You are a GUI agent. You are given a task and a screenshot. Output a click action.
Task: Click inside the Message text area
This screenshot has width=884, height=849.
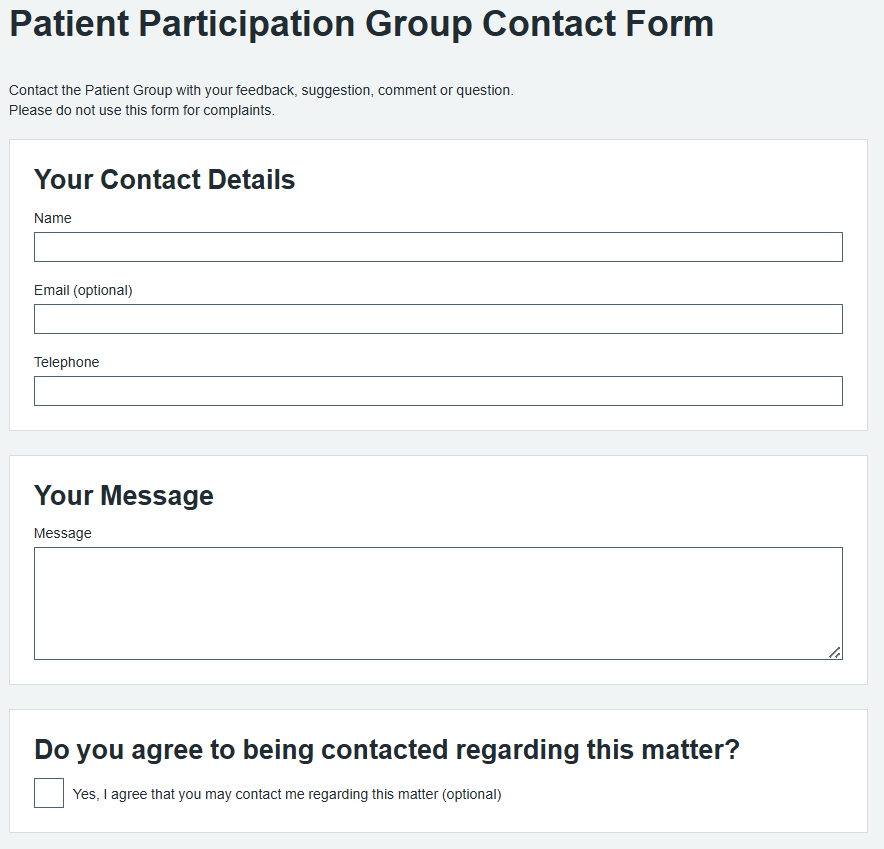pyautogui.click(x=438, y=603)
